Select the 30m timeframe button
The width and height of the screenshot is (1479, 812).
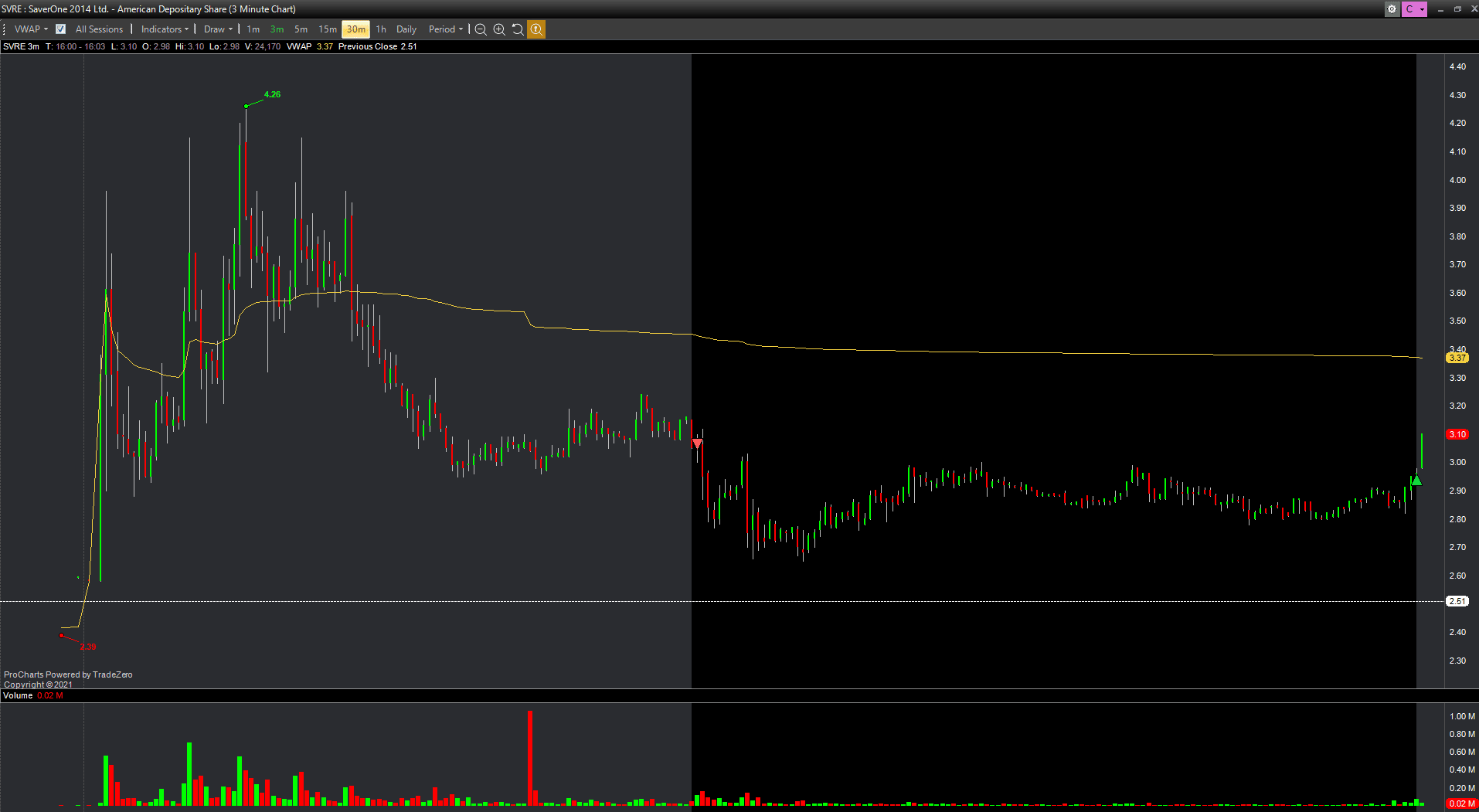(355, 29)
